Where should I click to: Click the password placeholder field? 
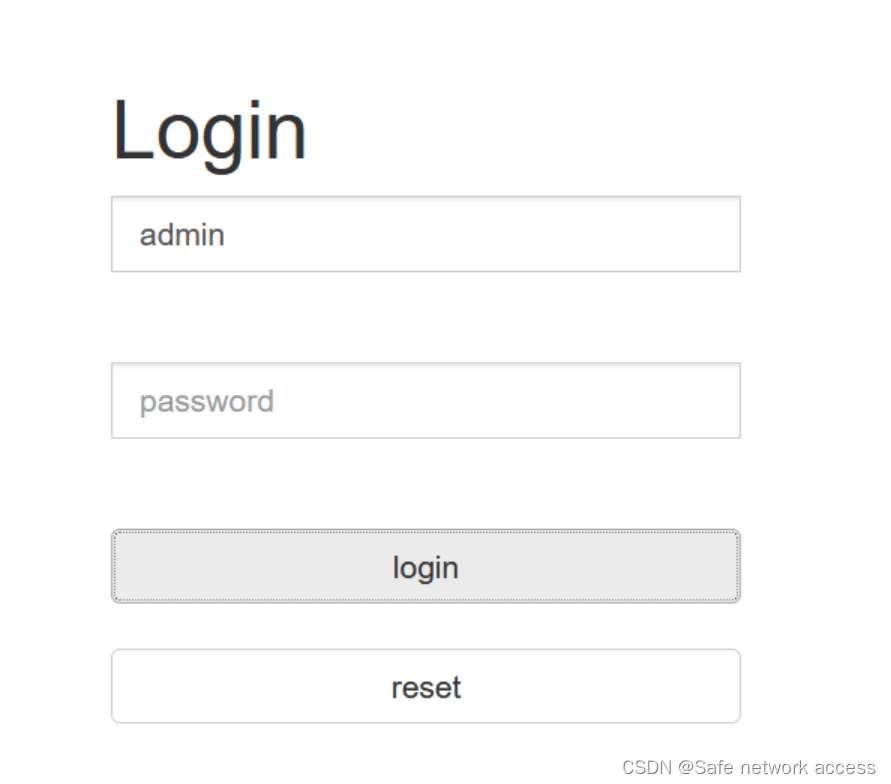tap(425, 400)
